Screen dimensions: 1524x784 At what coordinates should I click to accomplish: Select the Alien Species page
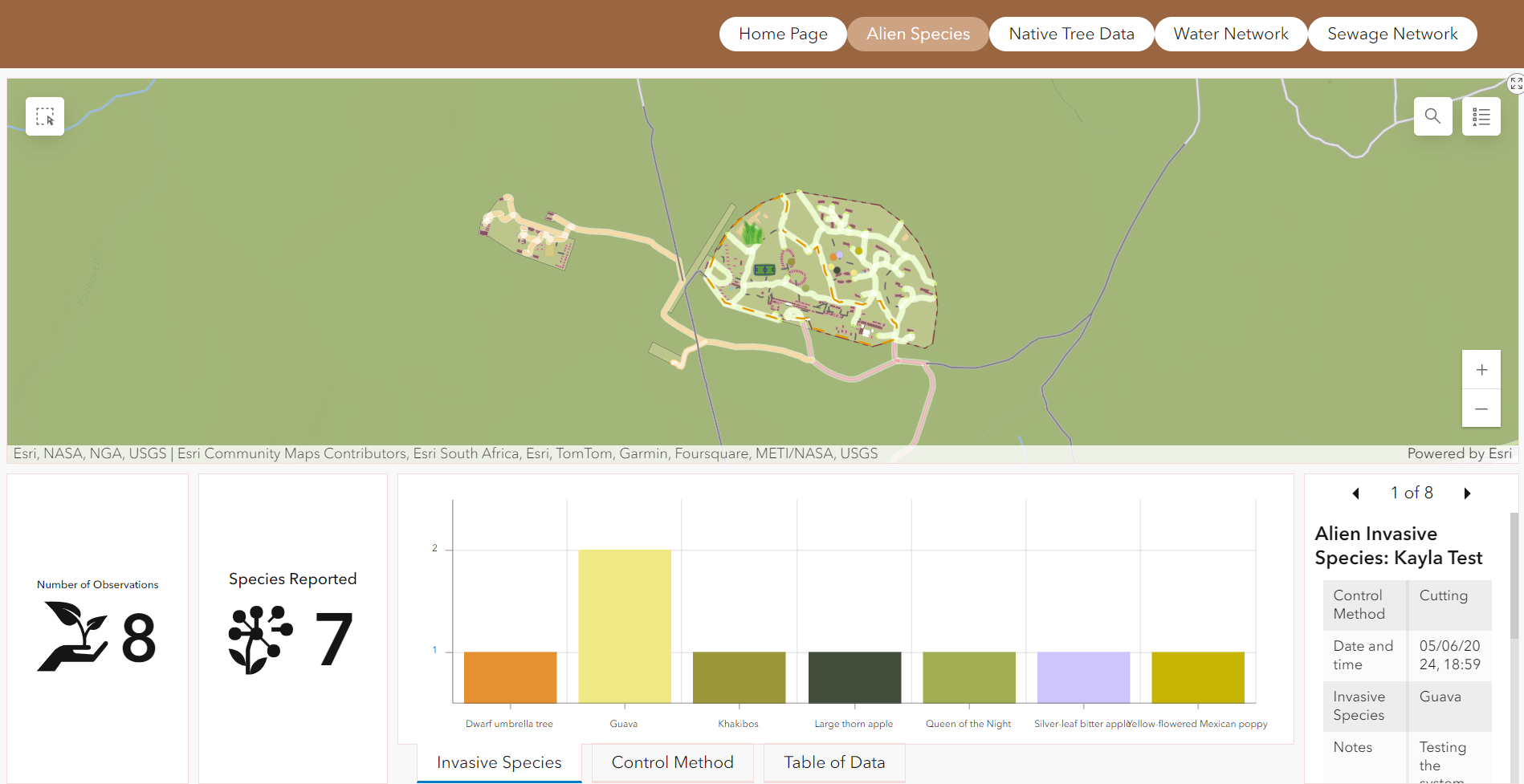(918, 34)
